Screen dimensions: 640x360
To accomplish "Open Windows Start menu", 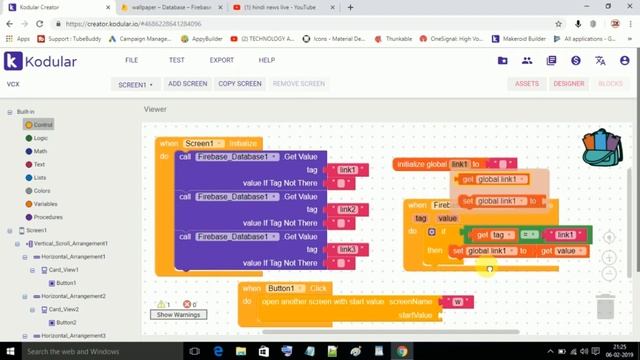I will 10,351.
